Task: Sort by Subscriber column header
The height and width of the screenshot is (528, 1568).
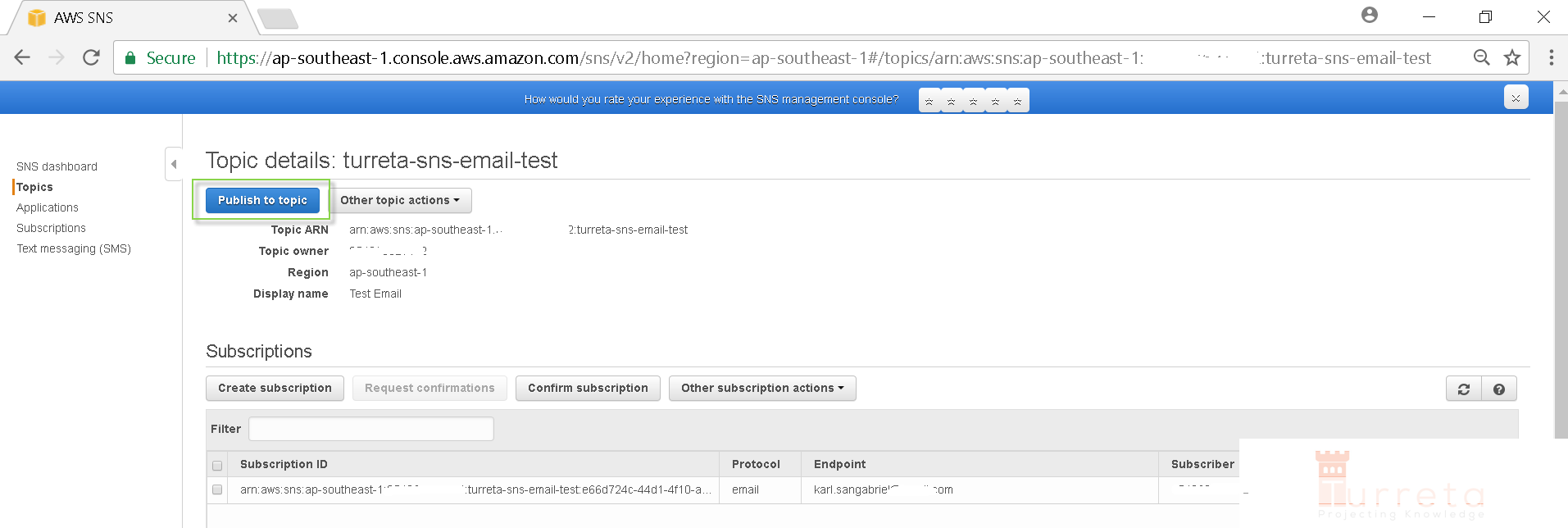Action: tap(1202, 464)
